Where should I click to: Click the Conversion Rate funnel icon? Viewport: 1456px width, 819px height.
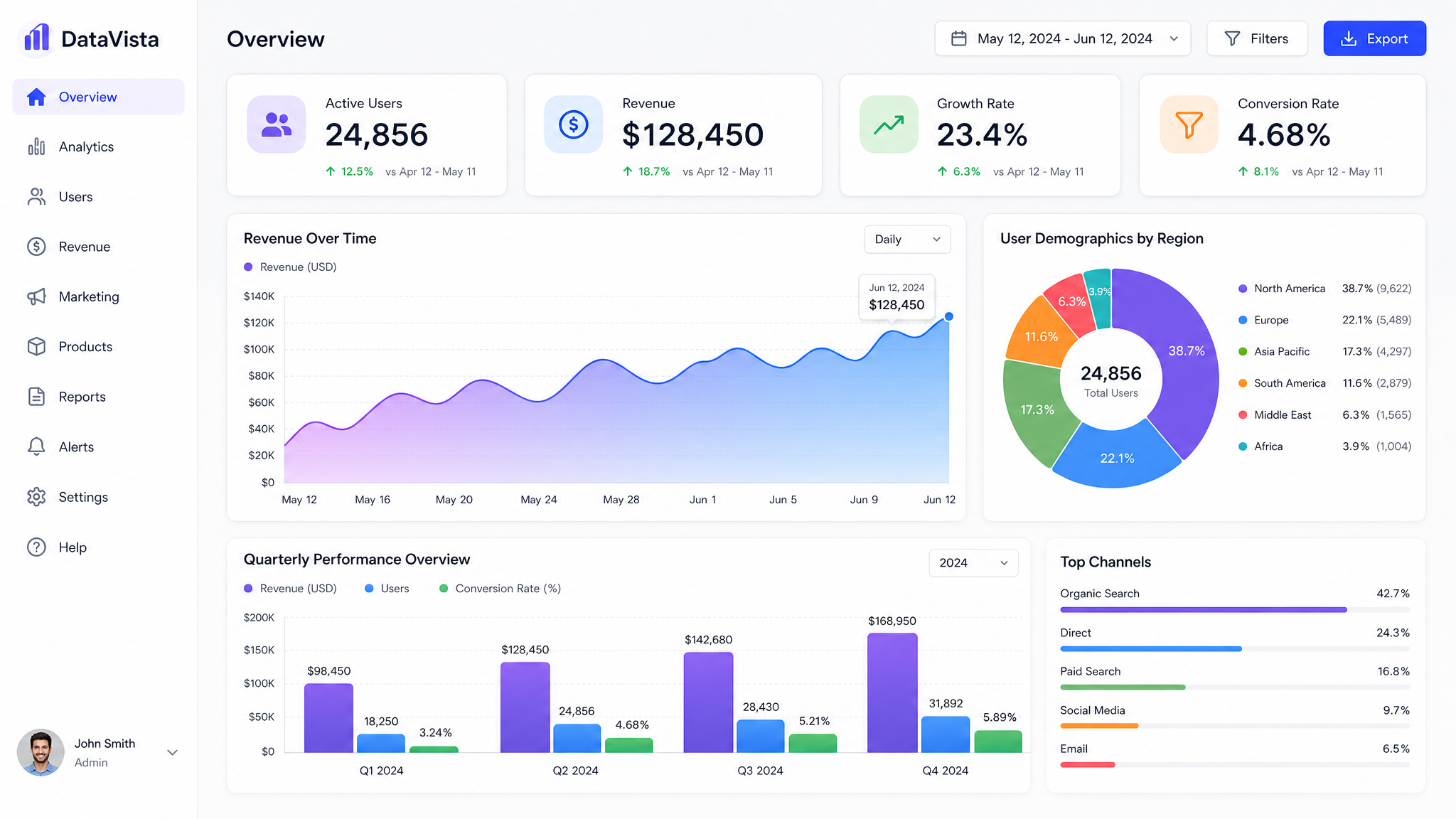click(1189, 124)
